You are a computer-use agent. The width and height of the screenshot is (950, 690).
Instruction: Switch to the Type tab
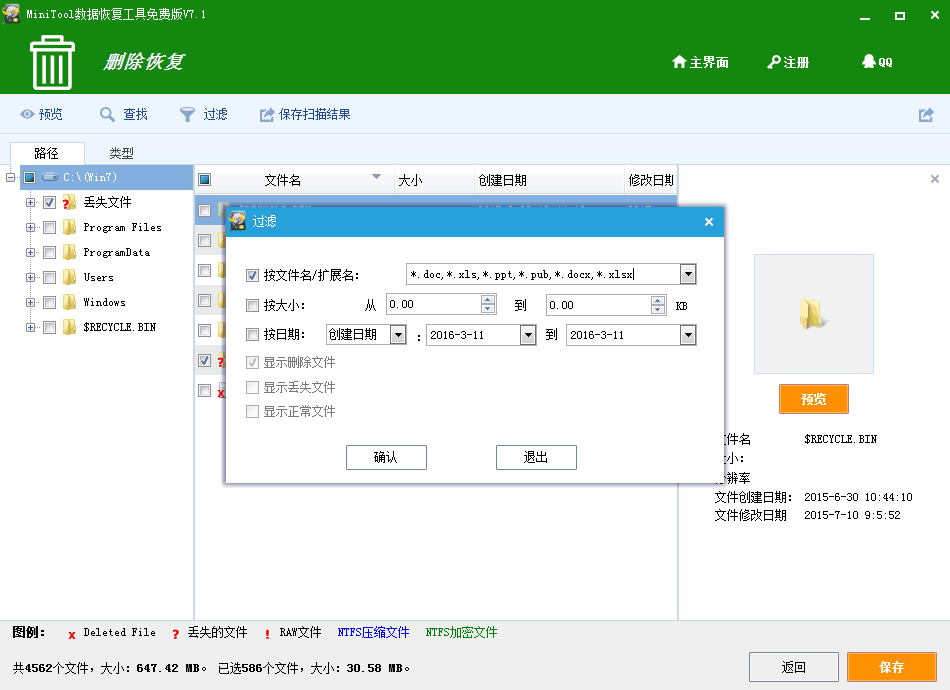pos(121,153)
